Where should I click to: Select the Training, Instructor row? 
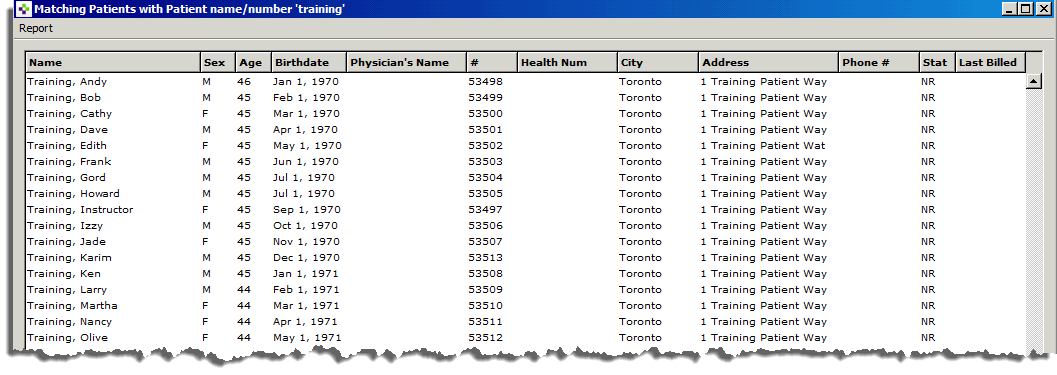click(x=525, y=210)
